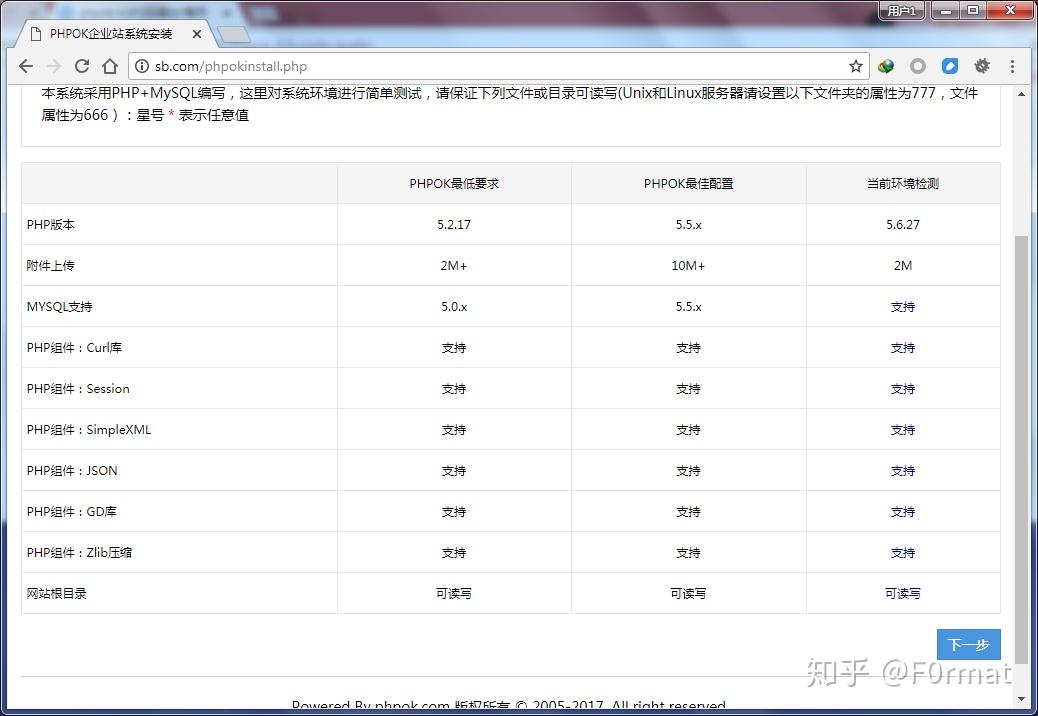Click current 支持 status for GD库
Screen dimensions: 1038x716
(x=903, y=512)
